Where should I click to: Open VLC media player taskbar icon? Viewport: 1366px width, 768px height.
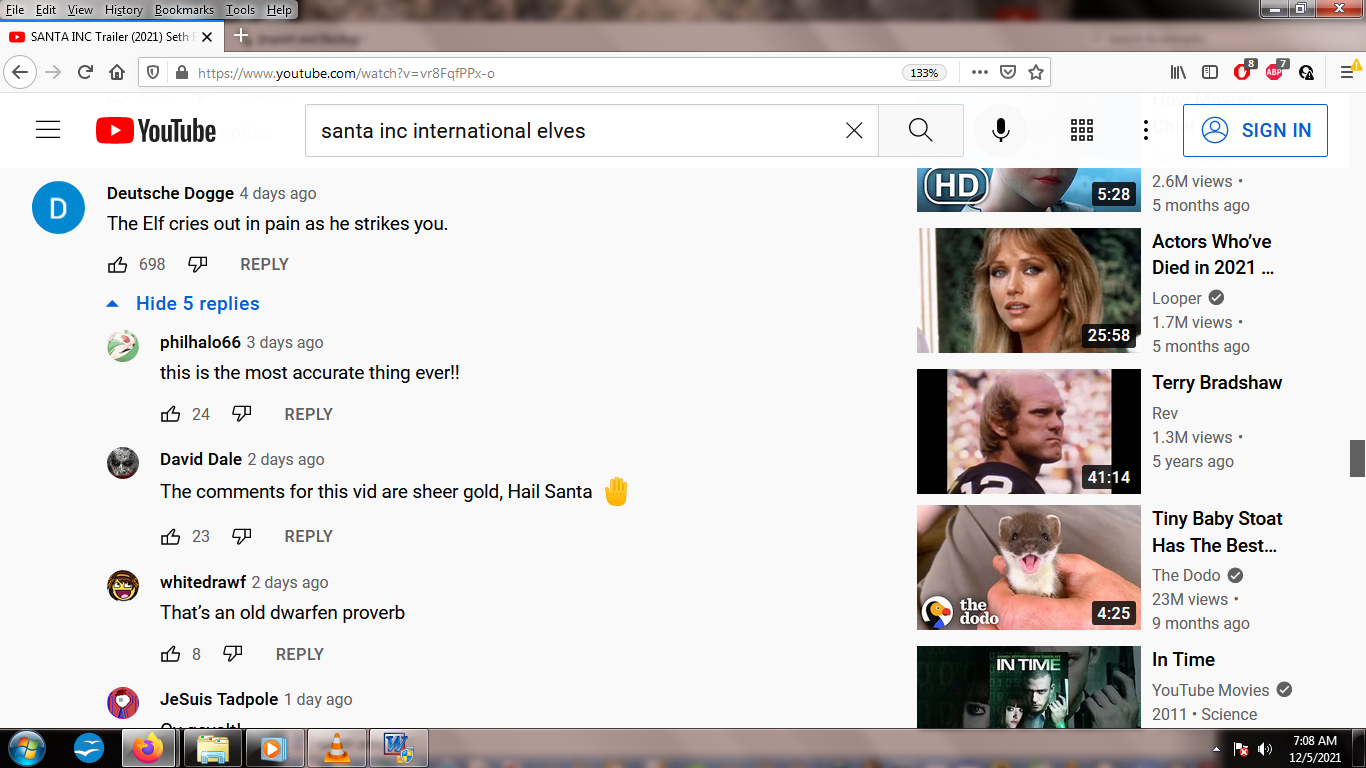click(337, 748)
